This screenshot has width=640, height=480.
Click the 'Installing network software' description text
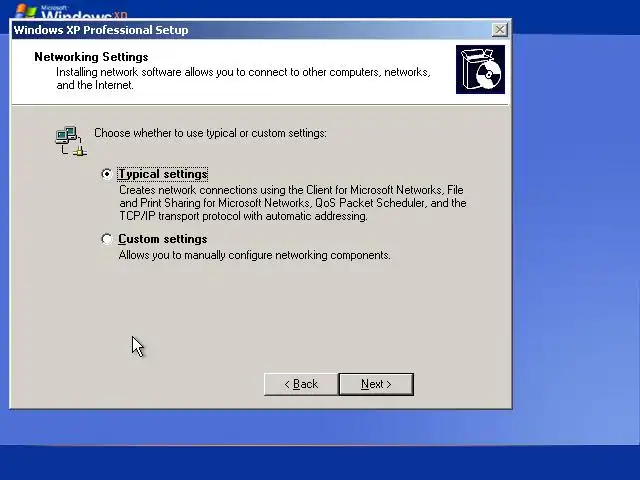243,78
